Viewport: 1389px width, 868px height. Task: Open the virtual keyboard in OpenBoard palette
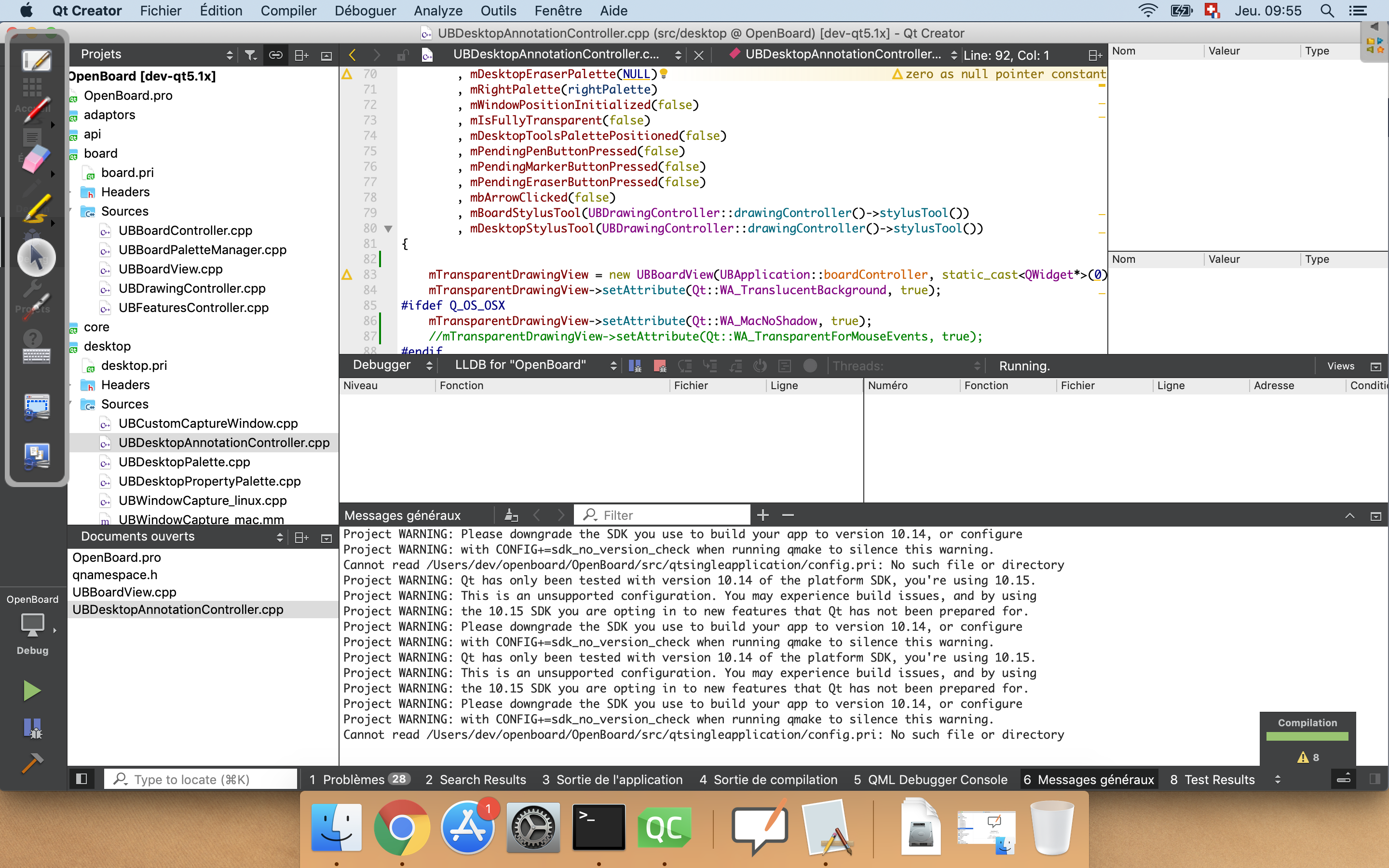(x=36, y=356)
